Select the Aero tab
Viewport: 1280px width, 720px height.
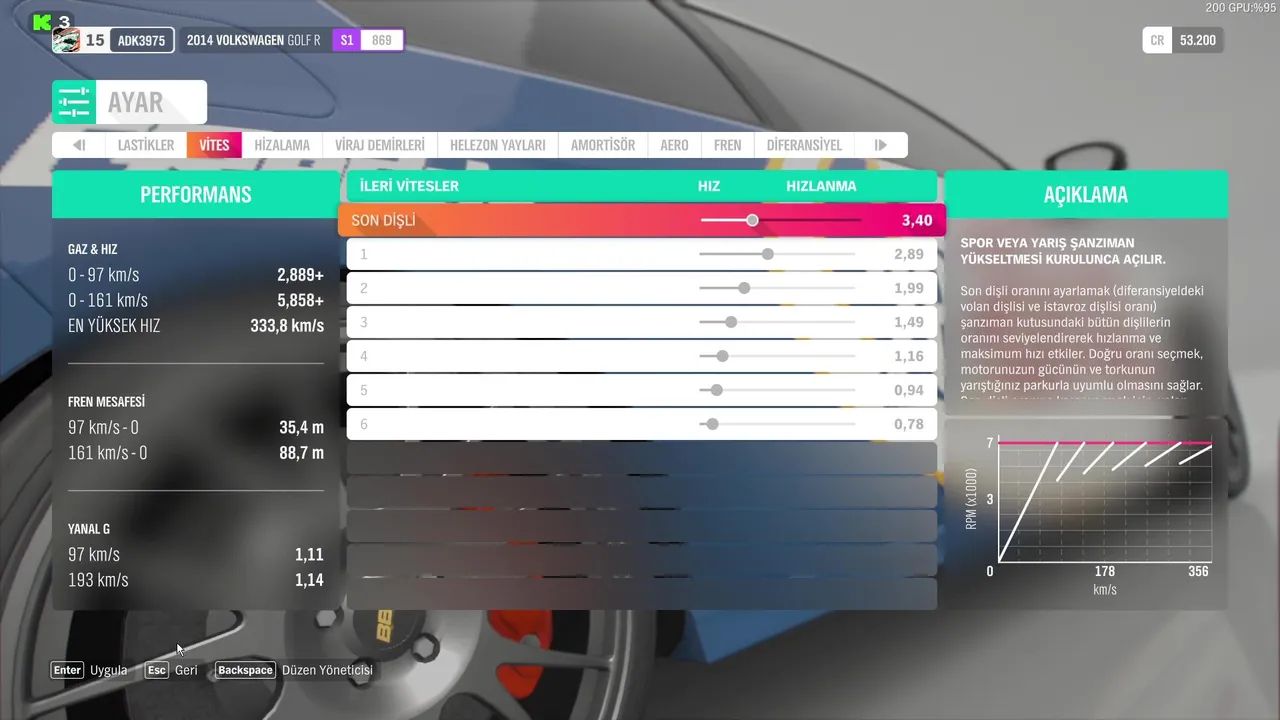click(674, 145)
